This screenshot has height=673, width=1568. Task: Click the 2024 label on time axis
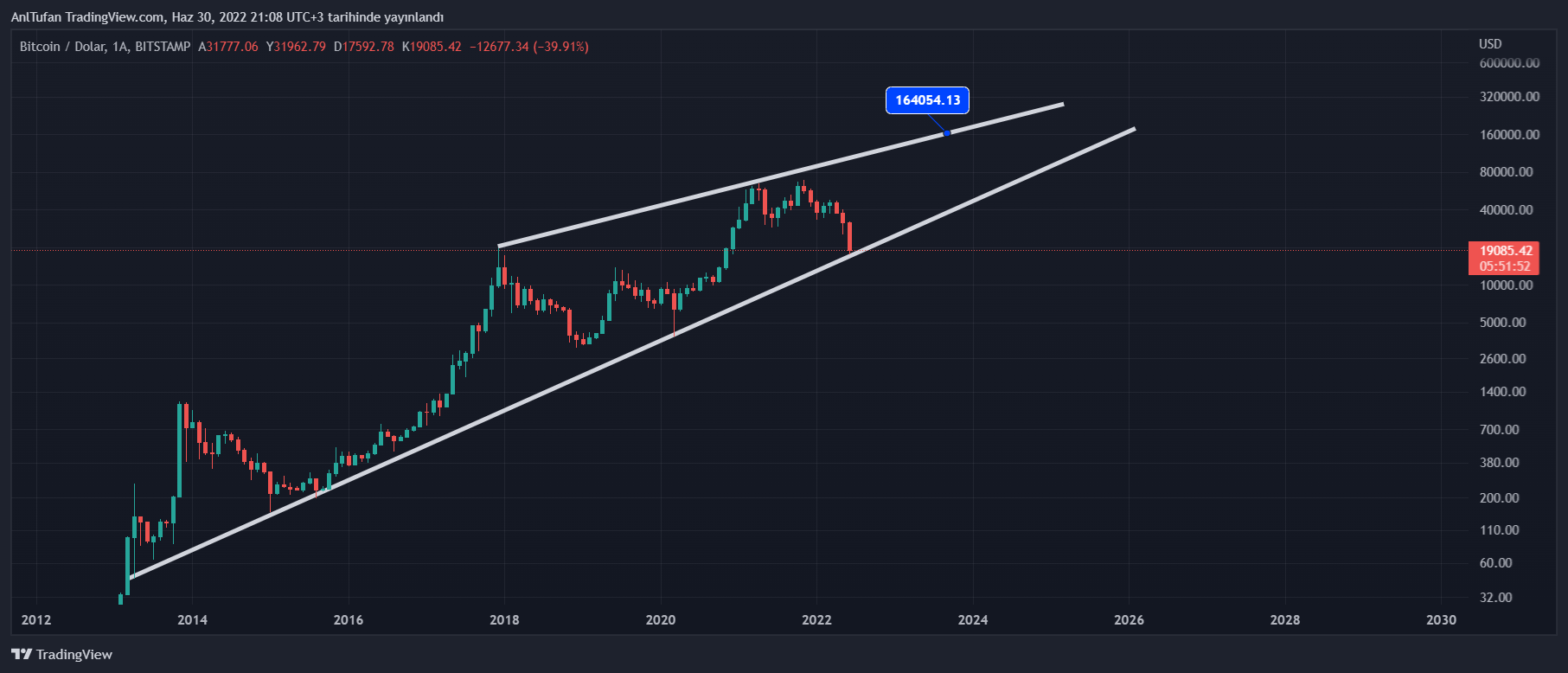coord(973,619)
